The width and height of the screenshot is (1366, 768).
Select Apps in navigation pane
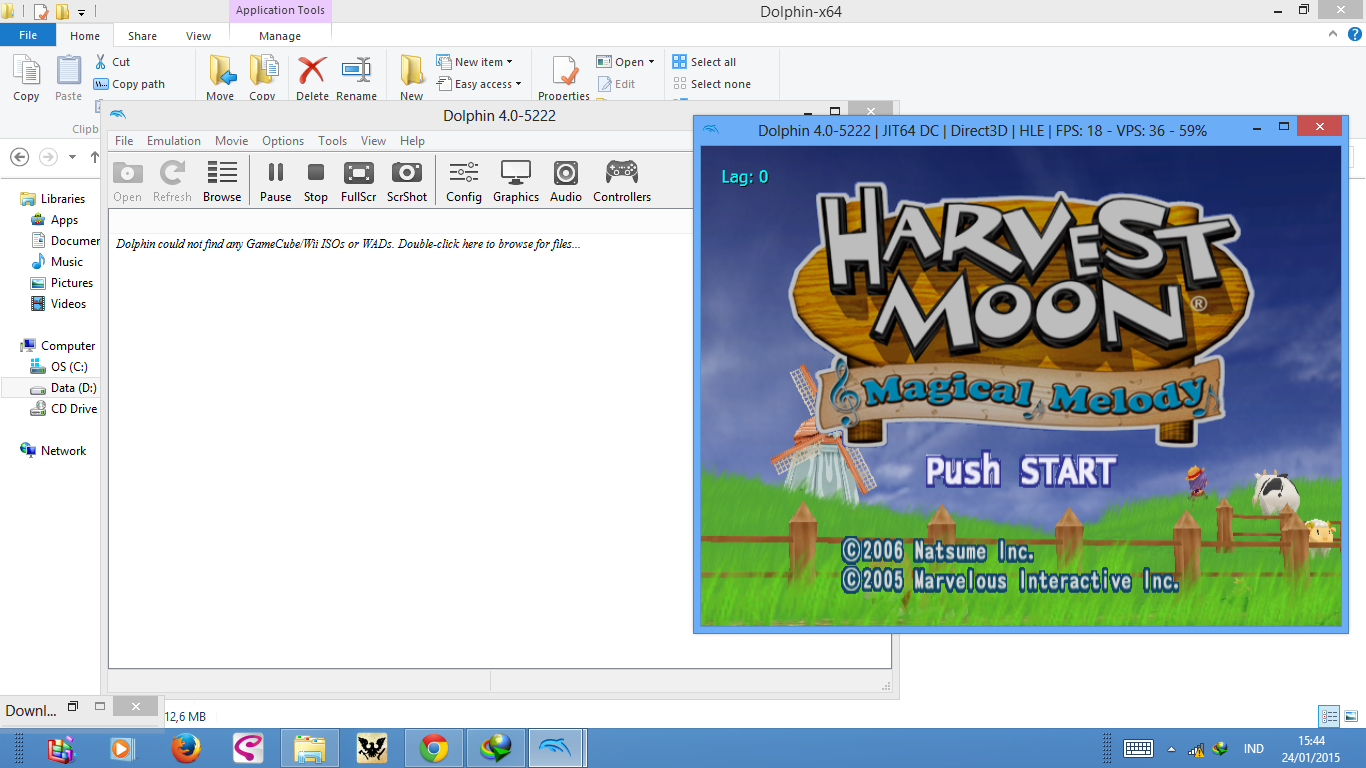[x=54, y=220]
